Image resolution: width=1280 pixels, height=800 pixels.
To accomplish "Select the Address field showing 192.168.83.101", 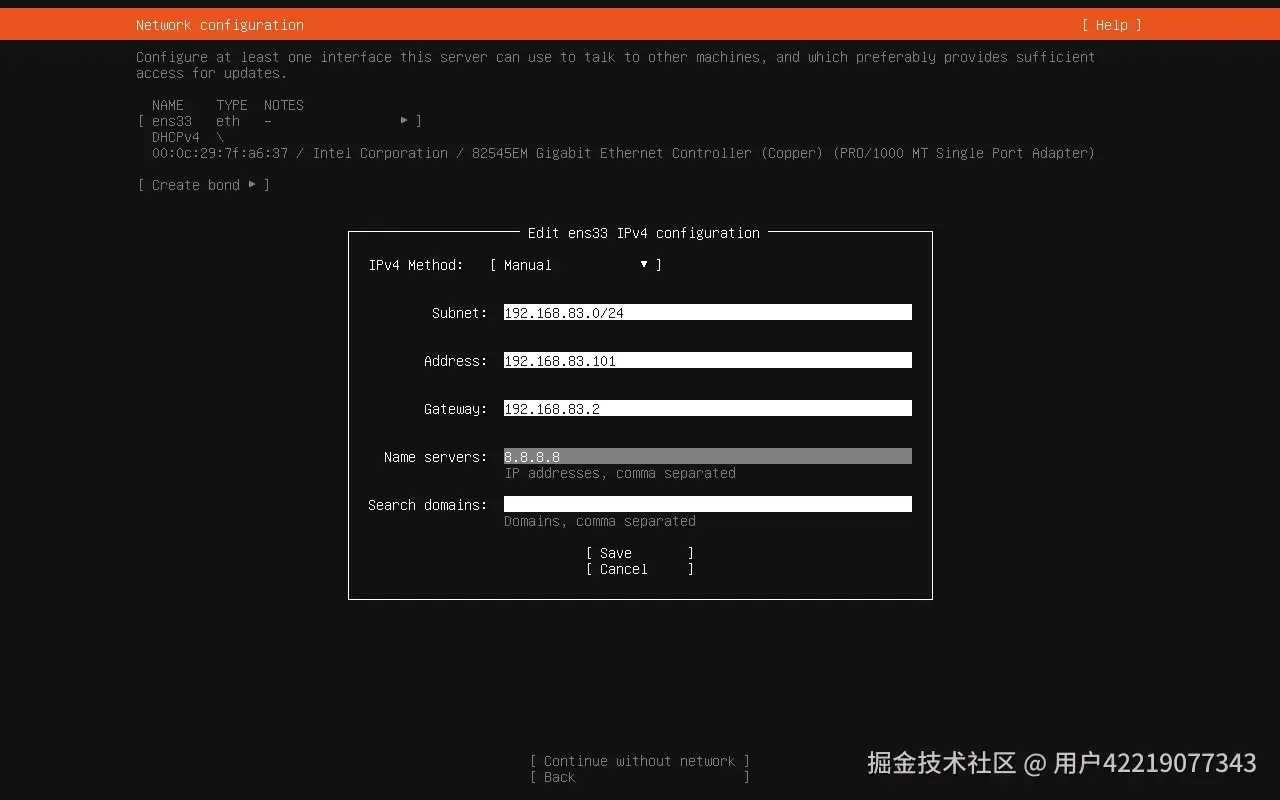I will click(707, 360).
